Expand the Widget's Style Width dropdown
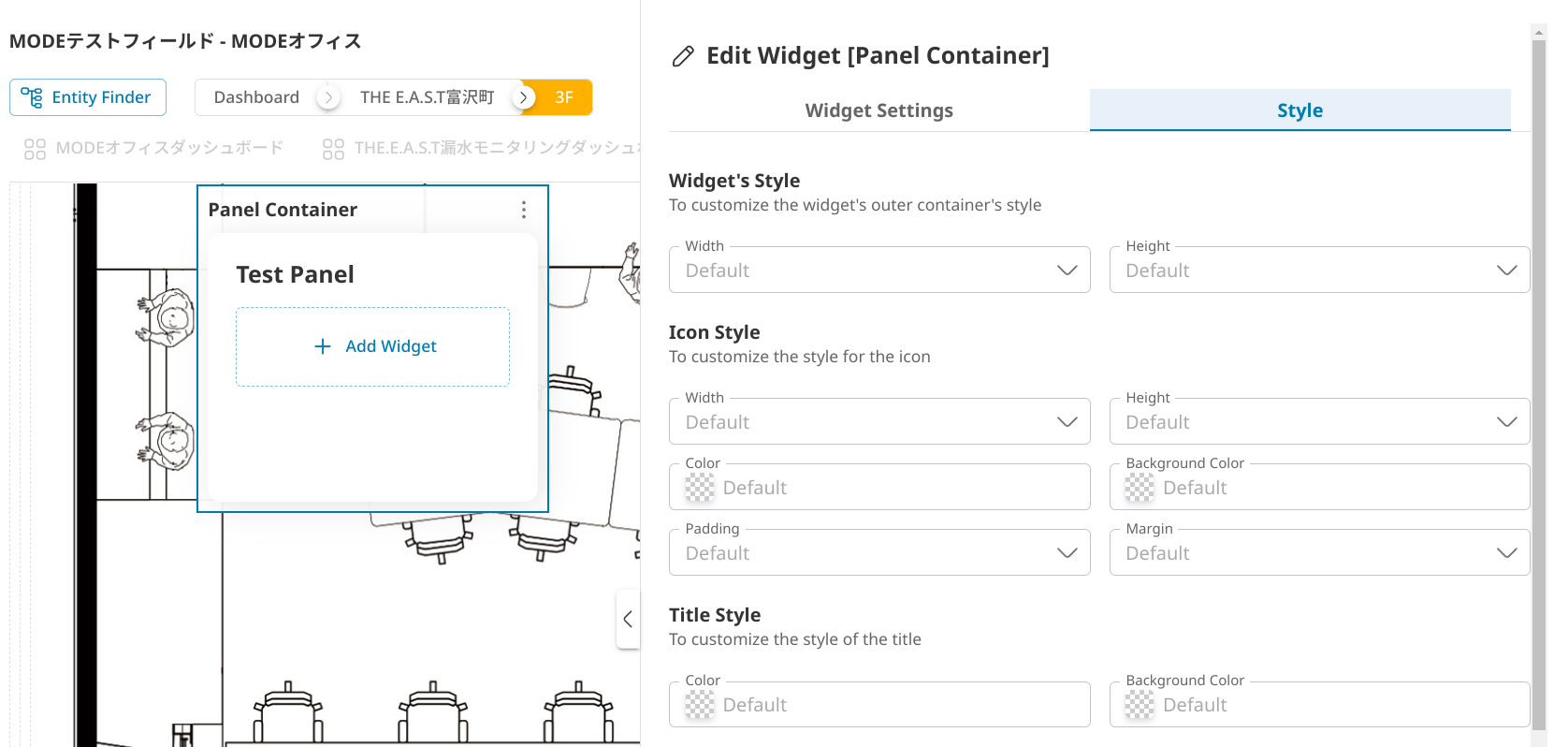Screen dimensions: 1568x747 click(1067, 271)
